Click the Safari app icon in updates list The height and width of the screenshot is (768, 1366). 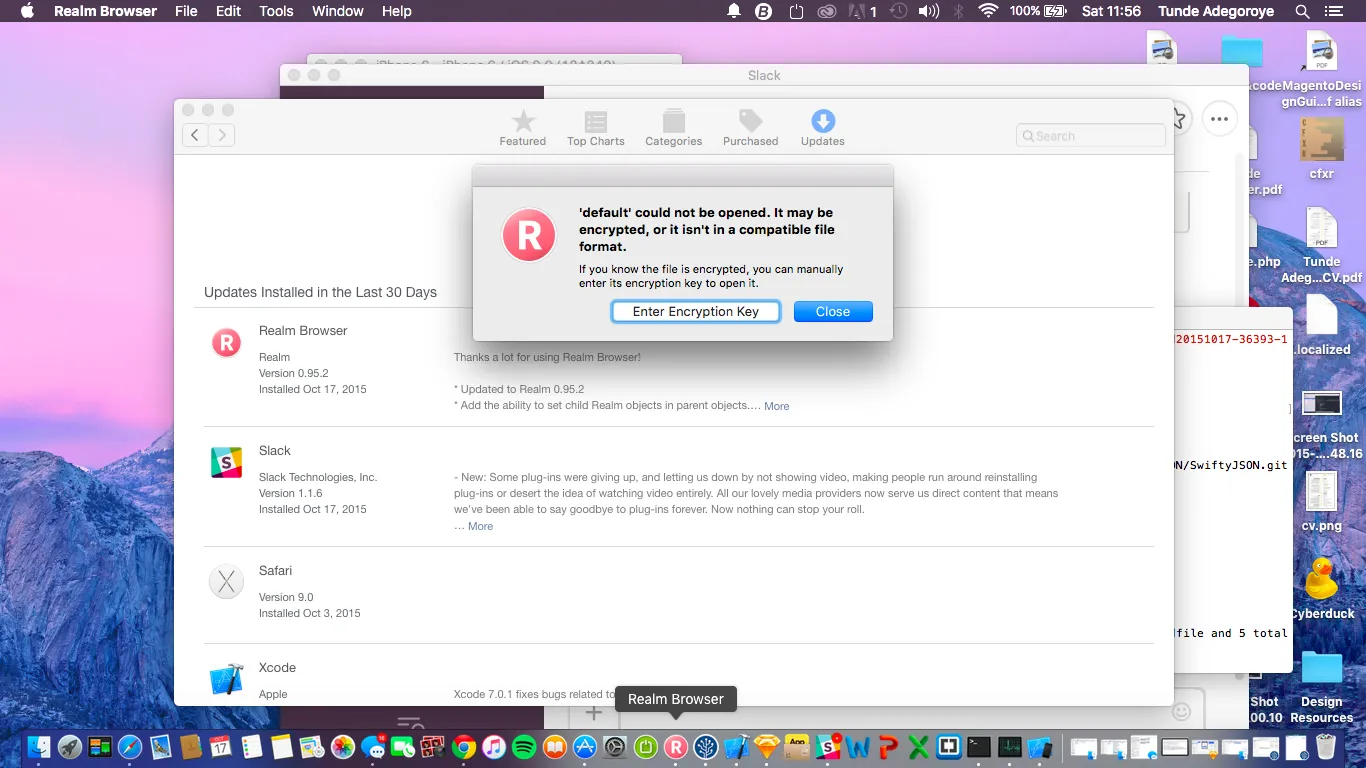(227, 582)
